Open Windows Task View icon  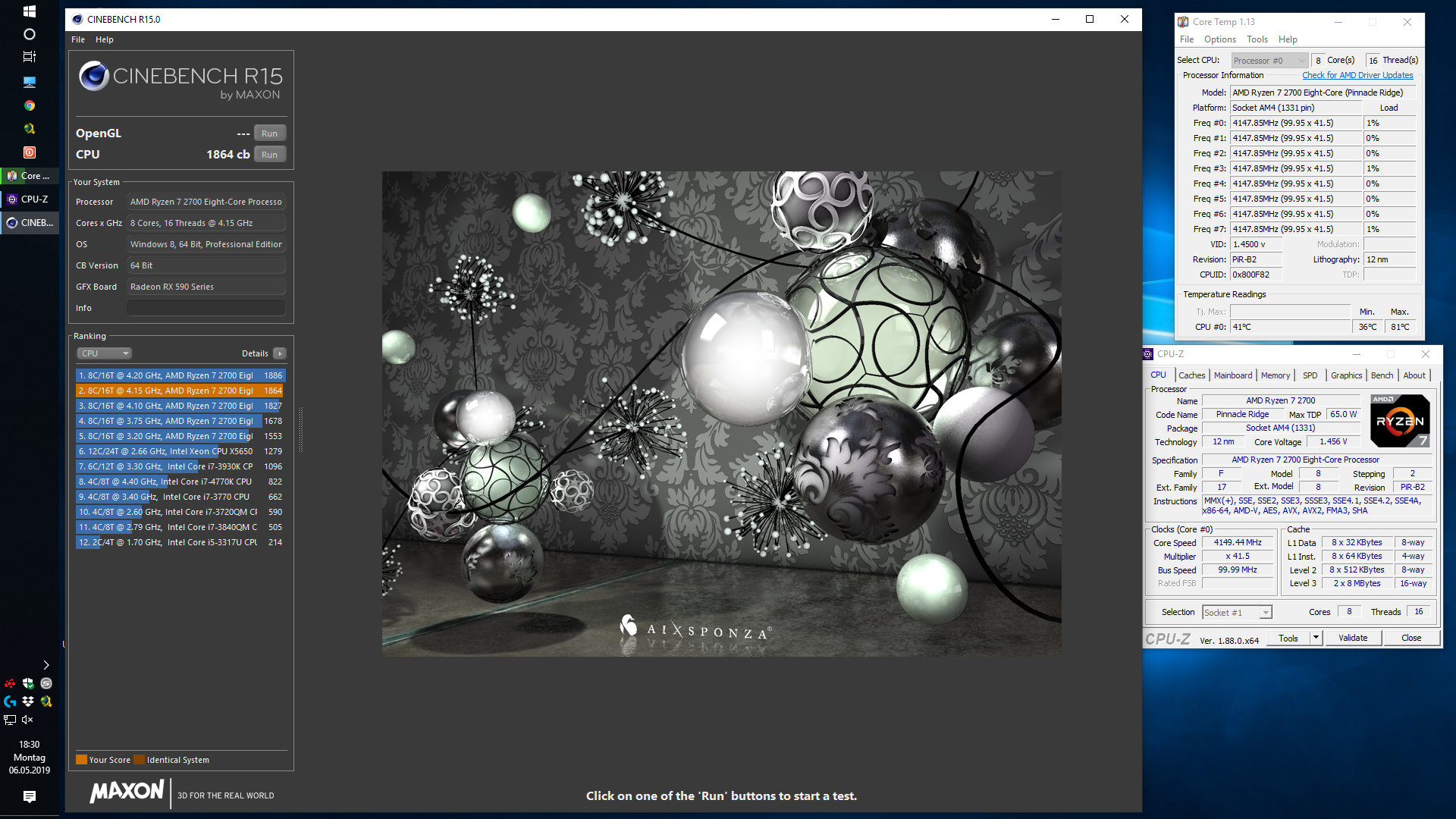point(29,57)
